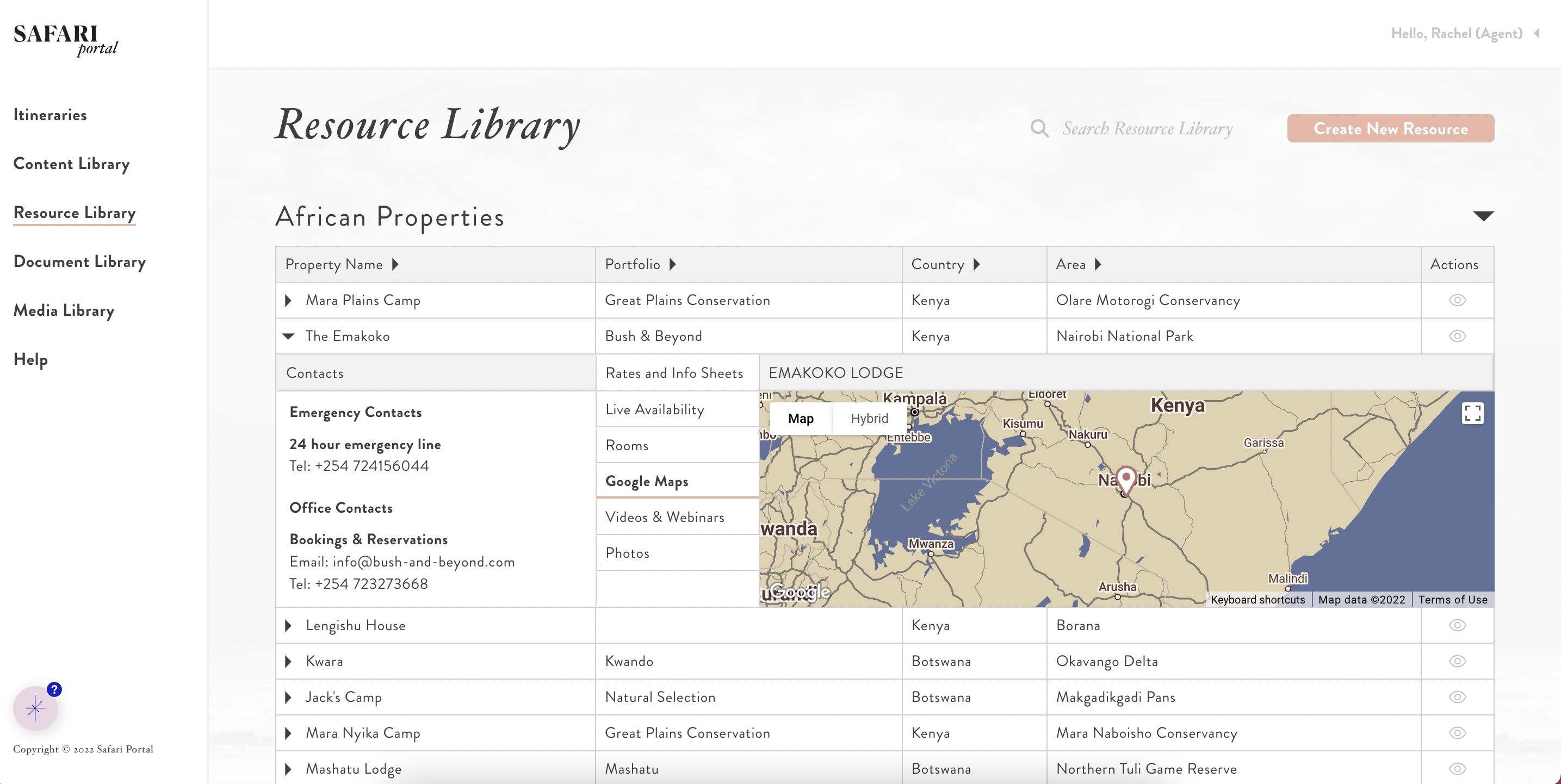Expand the Mashatu Lodge row
The image size is (1561, 784).
click(x=288, y=768)
